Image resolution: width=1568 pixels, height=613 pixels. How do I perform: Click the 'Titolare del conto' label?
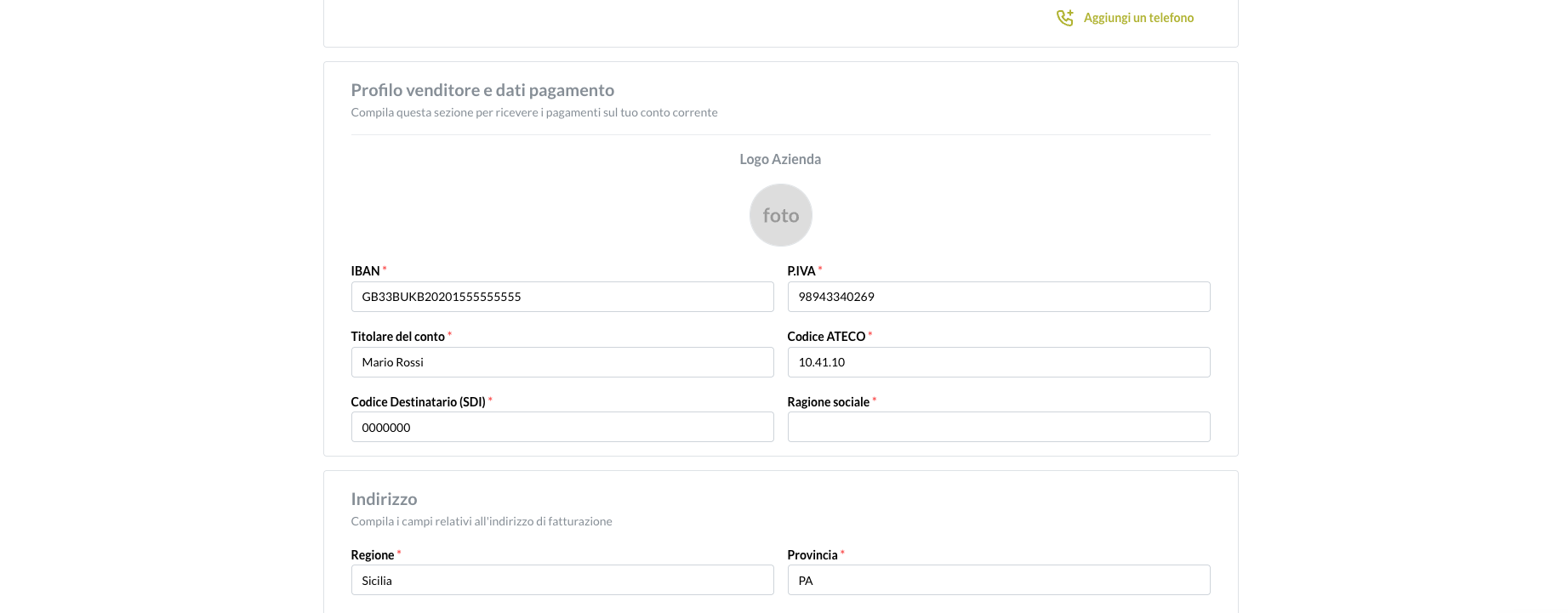pos(397,337)
